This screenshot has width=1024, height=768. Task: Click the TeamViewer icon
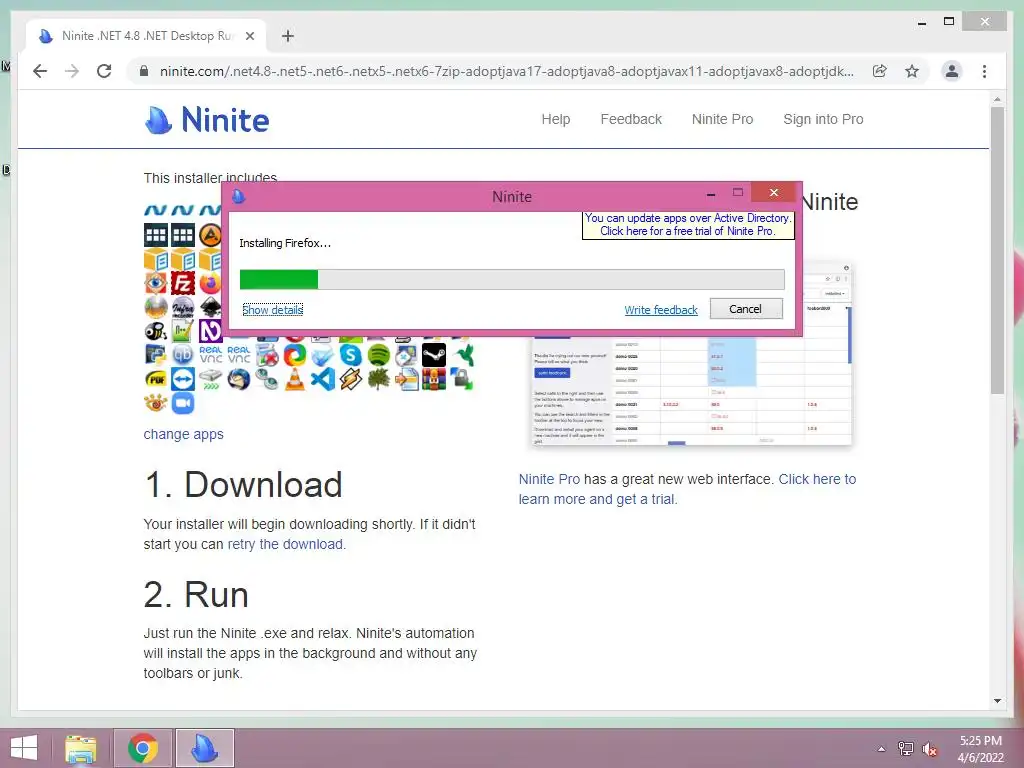pos(183,379)
